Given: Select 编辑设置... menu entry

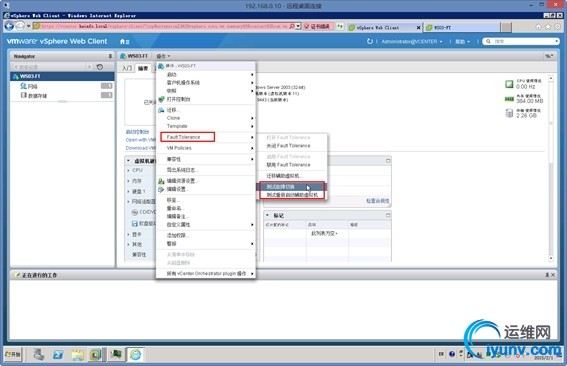Looking at the screenshot, I should (206, 189).
